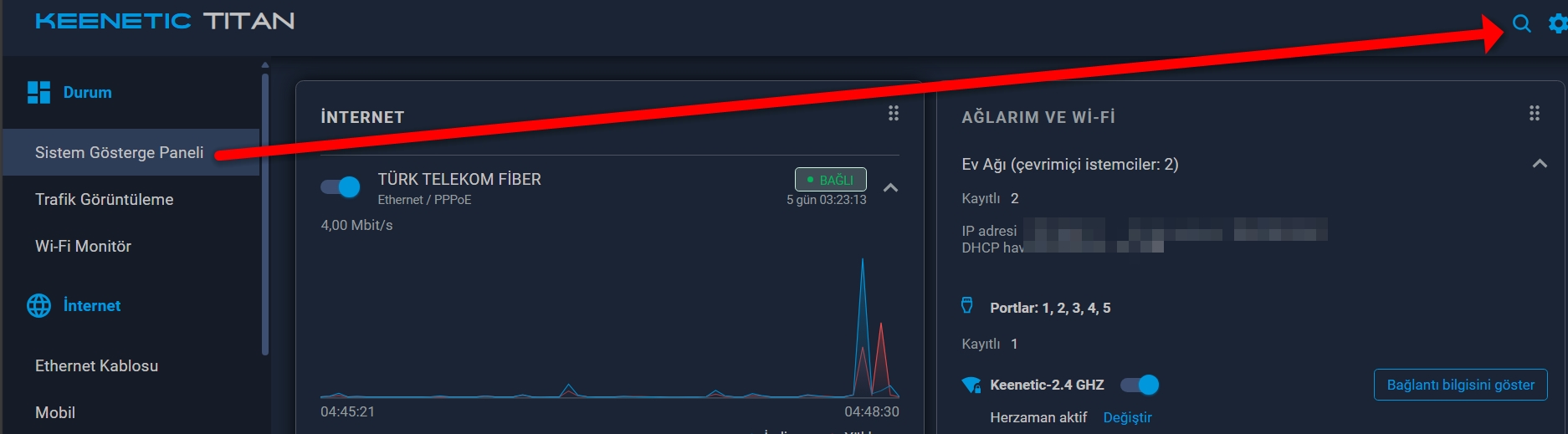The image size is (1568, 434).
Task: Click the BAĞLI status badge
Action: click(830, 180)
